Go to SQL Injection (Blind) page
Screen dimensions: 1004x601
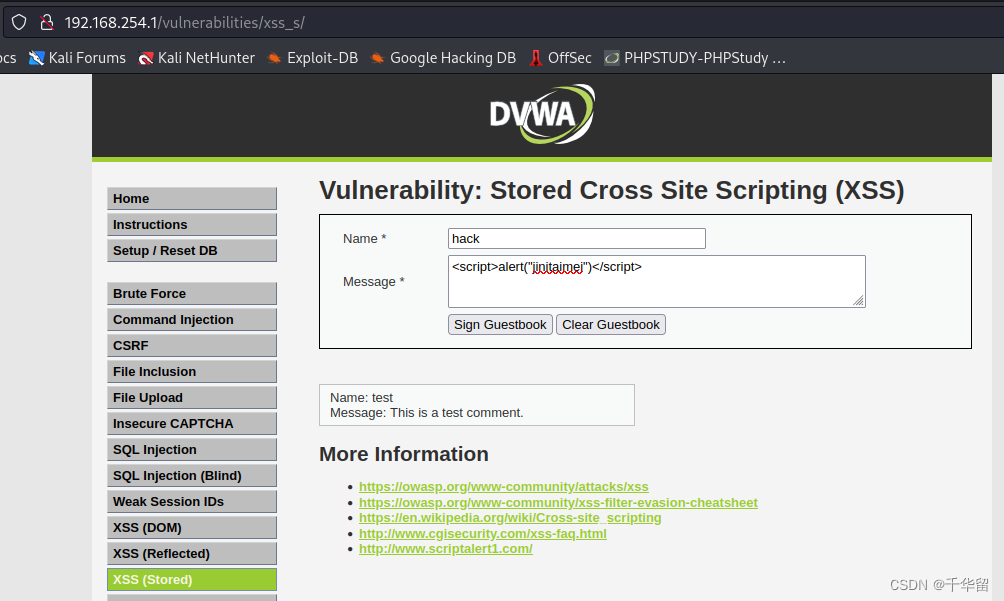point(192,476)
